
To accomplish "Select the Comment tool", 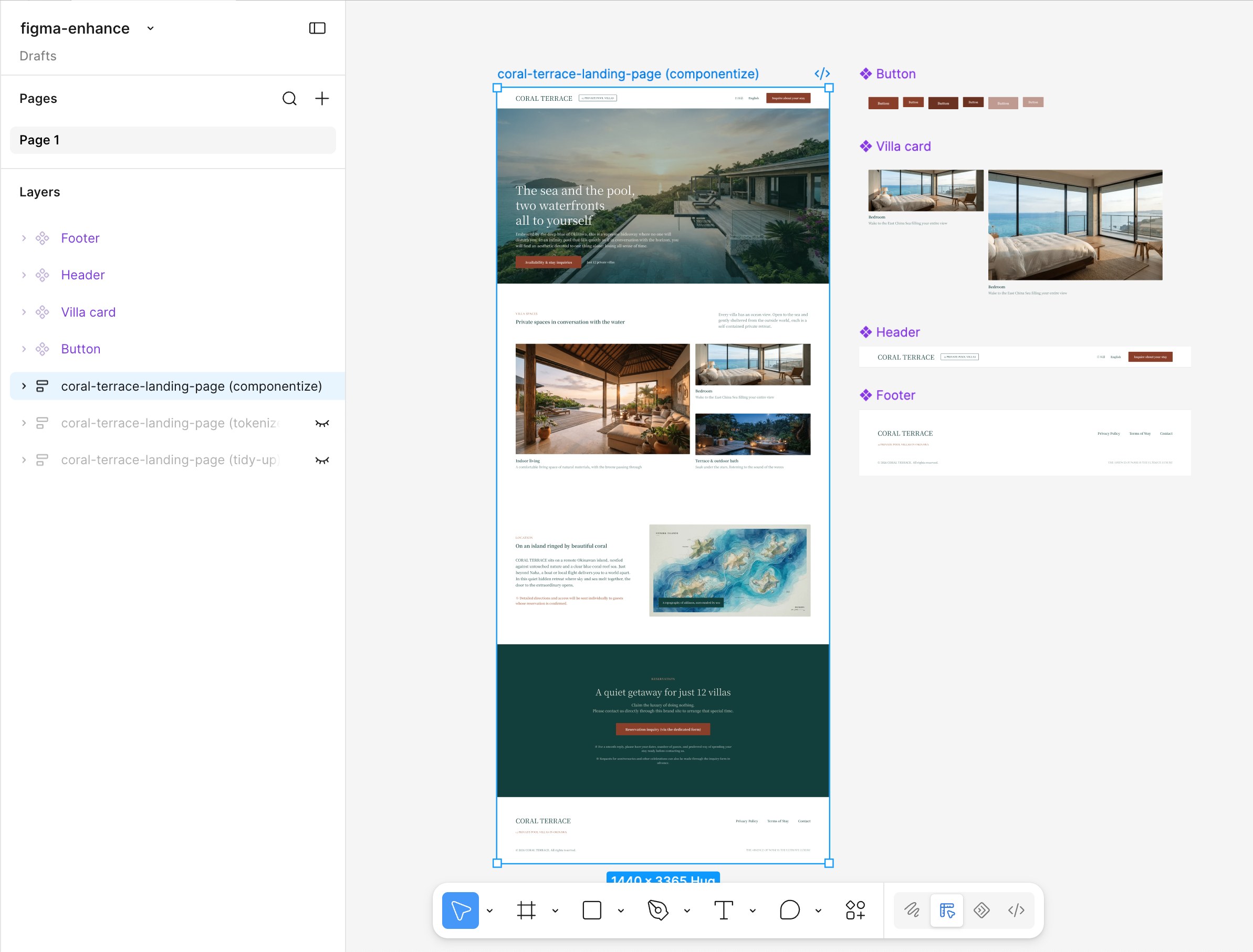I will [789, 910].
